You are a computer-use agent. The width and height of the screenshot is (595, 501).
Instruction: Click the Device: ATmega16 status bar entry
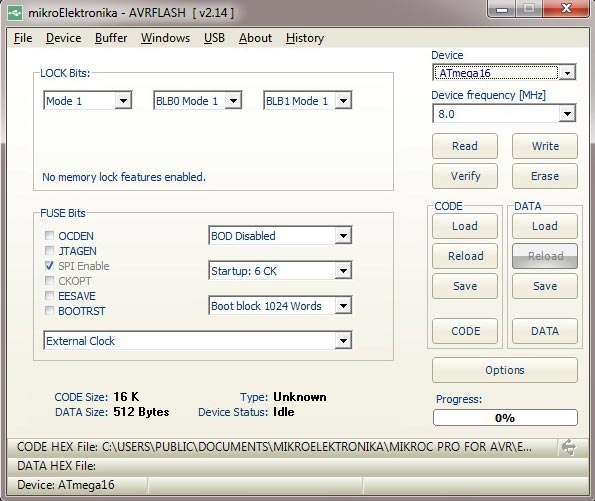(x=66, y=485)
